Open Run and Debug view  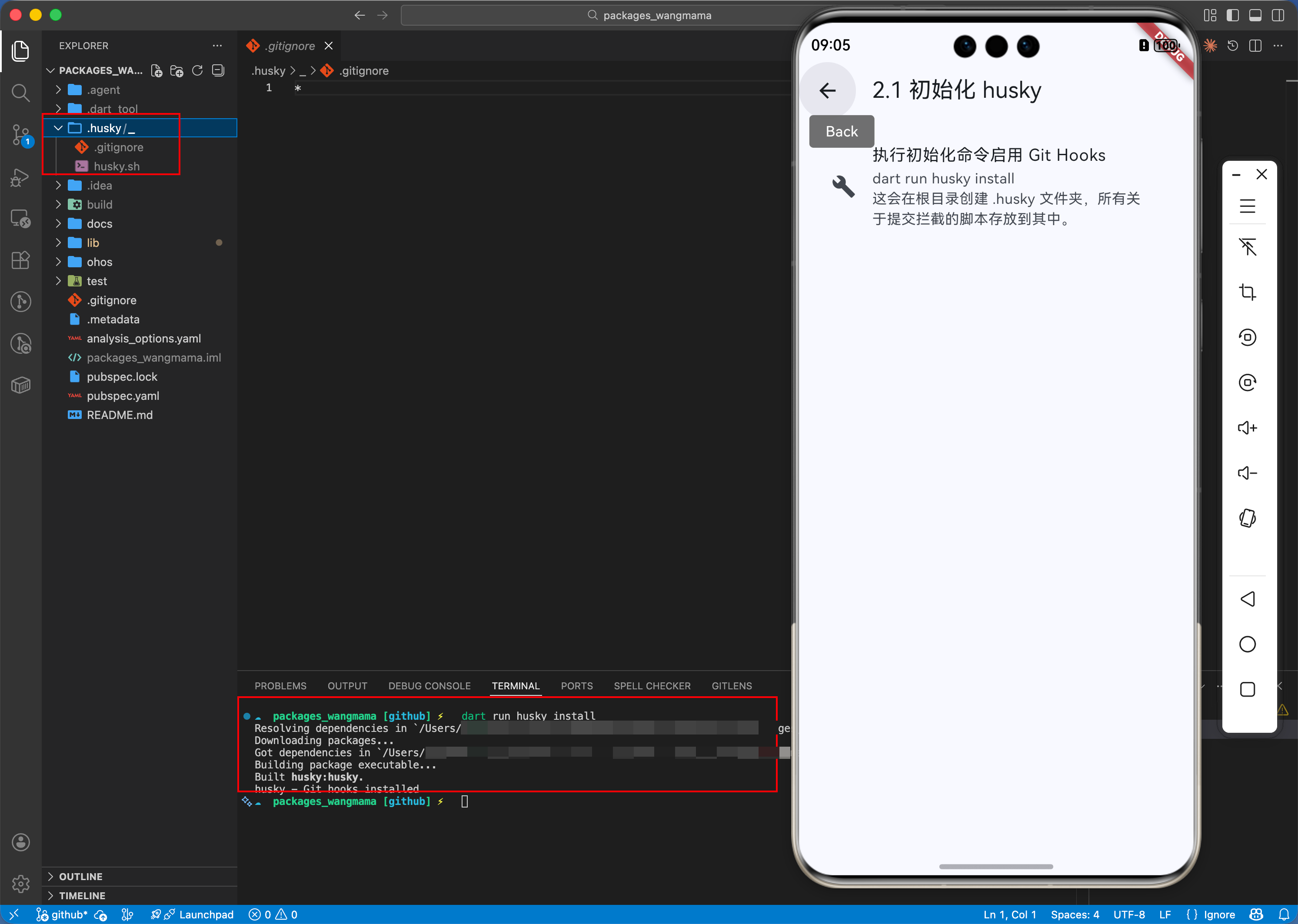pyautogui.click(x=20, y=177)
